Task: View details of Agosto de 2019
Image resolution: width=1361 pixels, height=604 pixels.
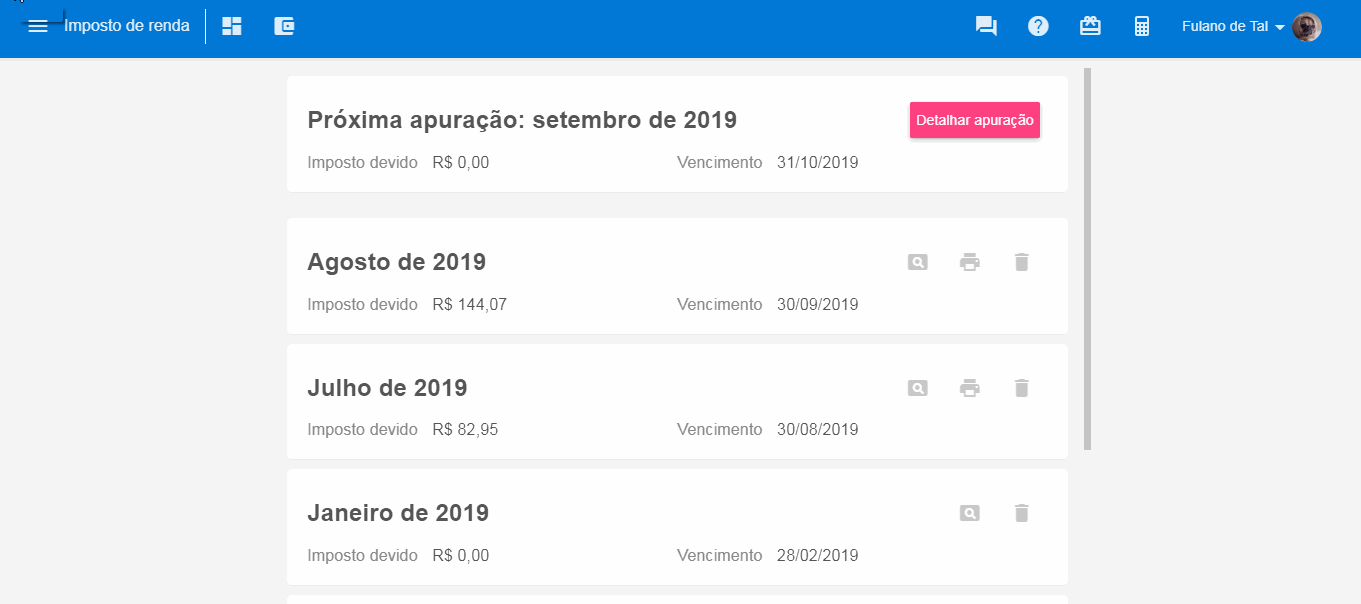Action: 917,262
